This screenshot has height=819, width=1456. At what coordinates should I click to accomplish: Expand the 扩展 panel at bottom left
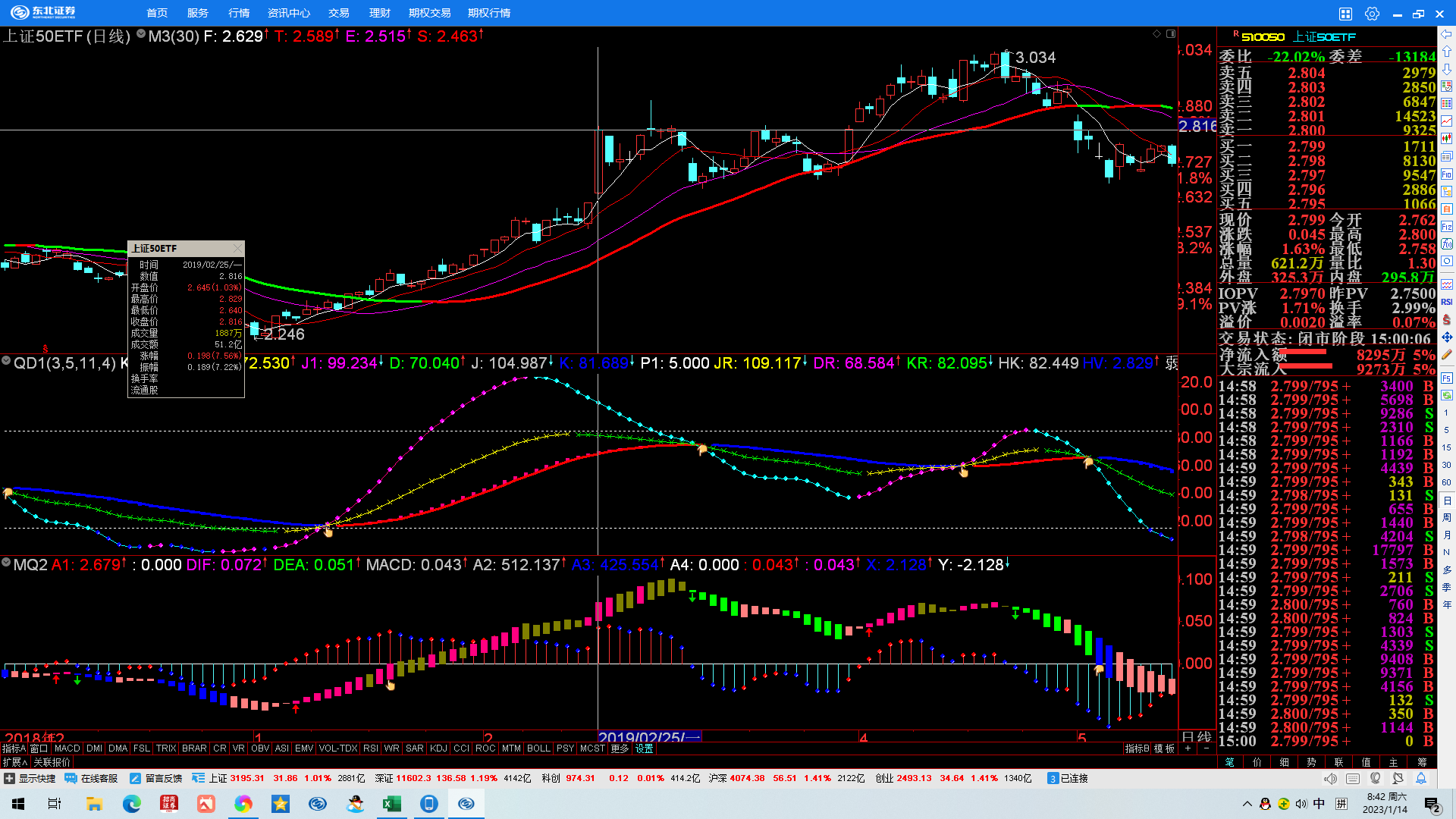[14, 762]
